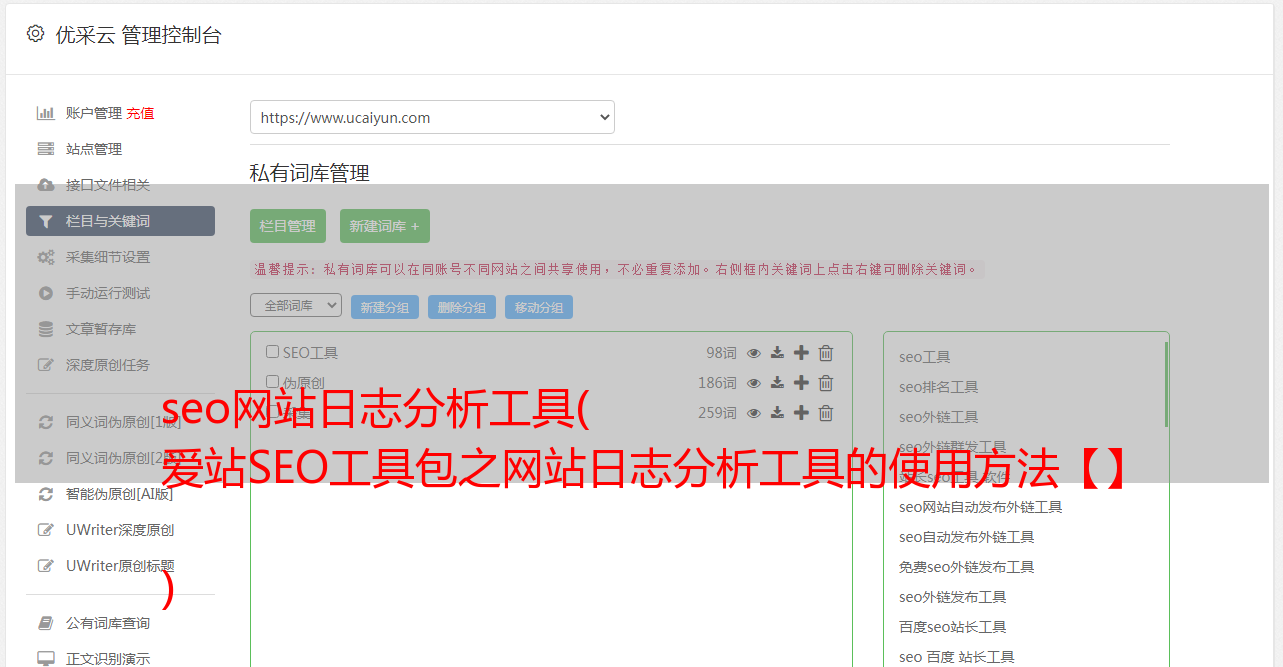Click the play icon for 手动运行测试
Screen dimensions: 1283x667
coord(45,293)
